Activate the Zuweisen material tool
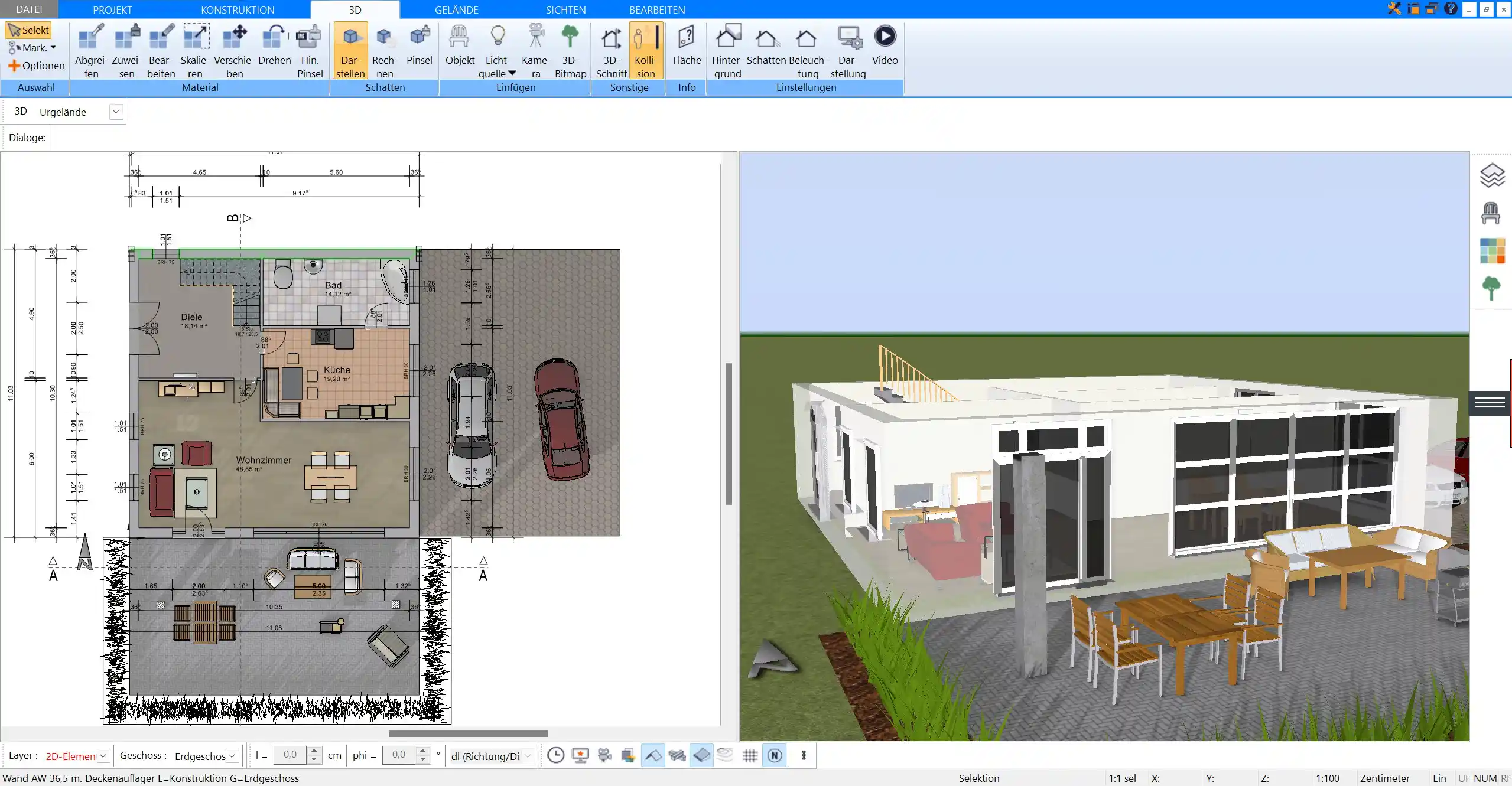Image resolution: width=1512 pixels, height=786 pixels. [x=126, y=51]
